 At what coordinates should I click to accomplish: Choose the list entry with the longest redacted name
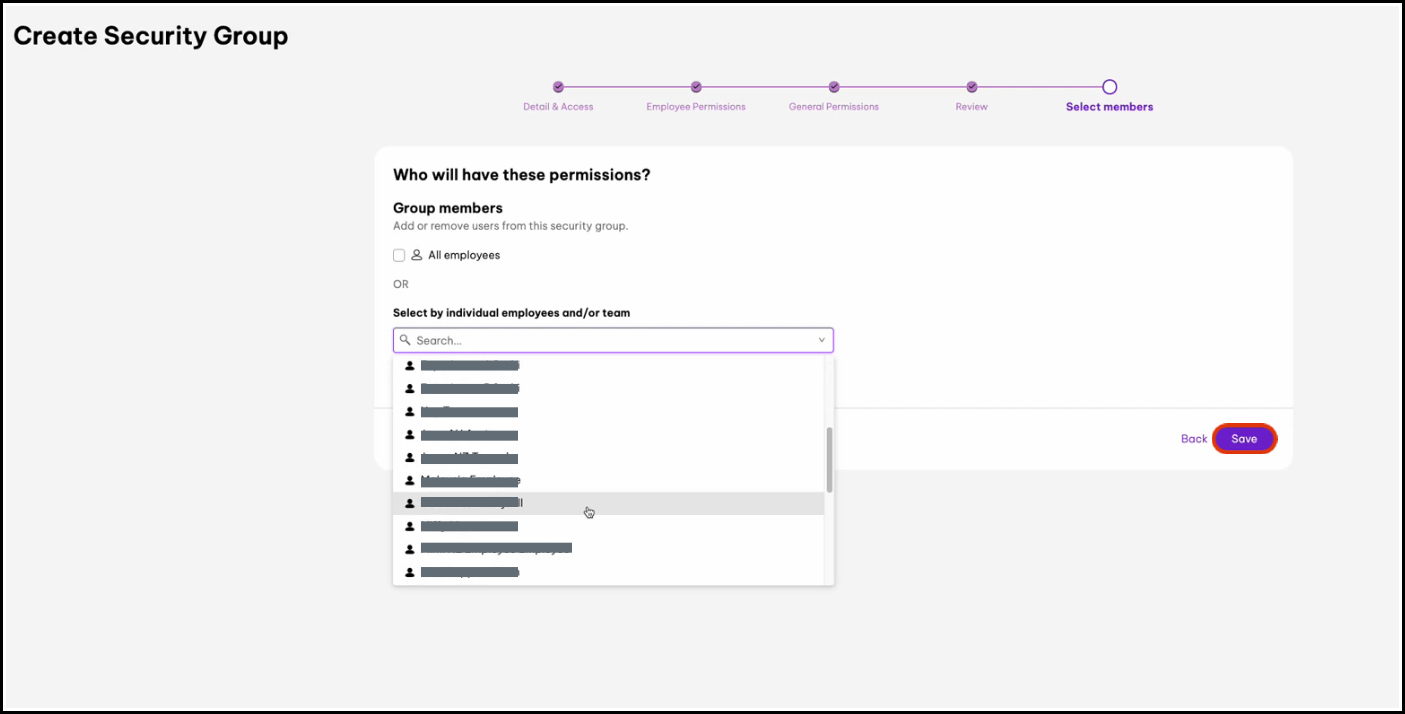click(x=496, y=549)
